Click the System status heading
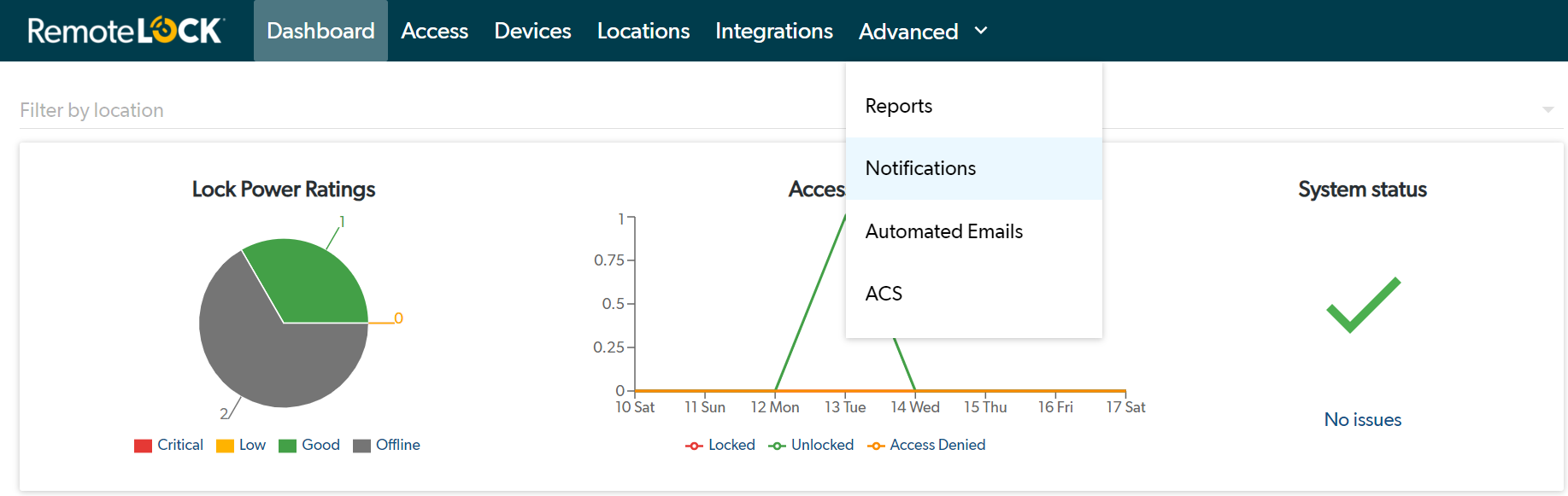The width and height of the screenshot is (1568, 496). tap(1363, 190)
